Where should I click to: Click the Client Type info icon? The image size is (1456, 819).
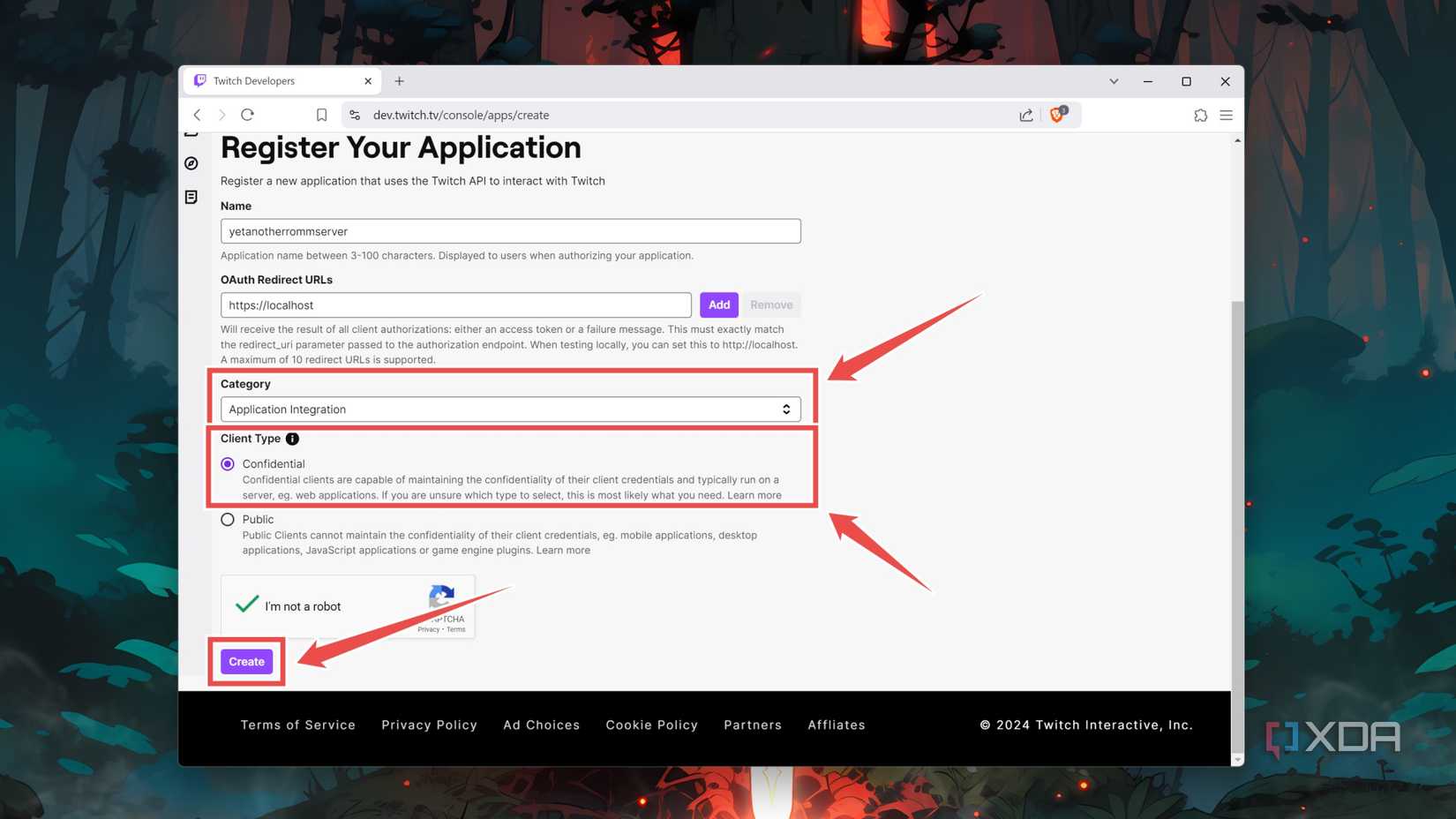point(291,439)
